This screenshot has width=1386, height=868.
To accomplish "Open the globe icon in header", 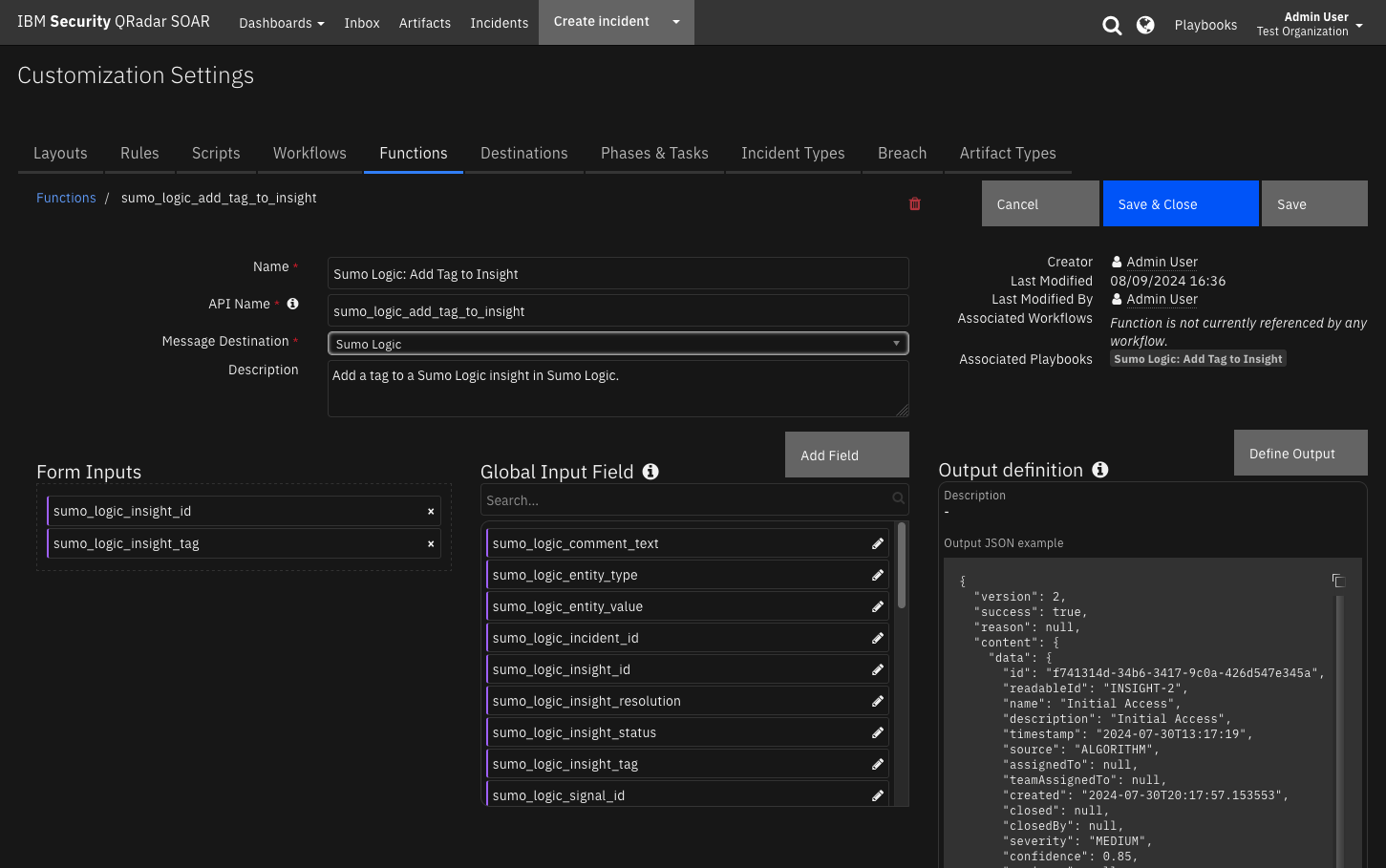I will click(1145, 25).
